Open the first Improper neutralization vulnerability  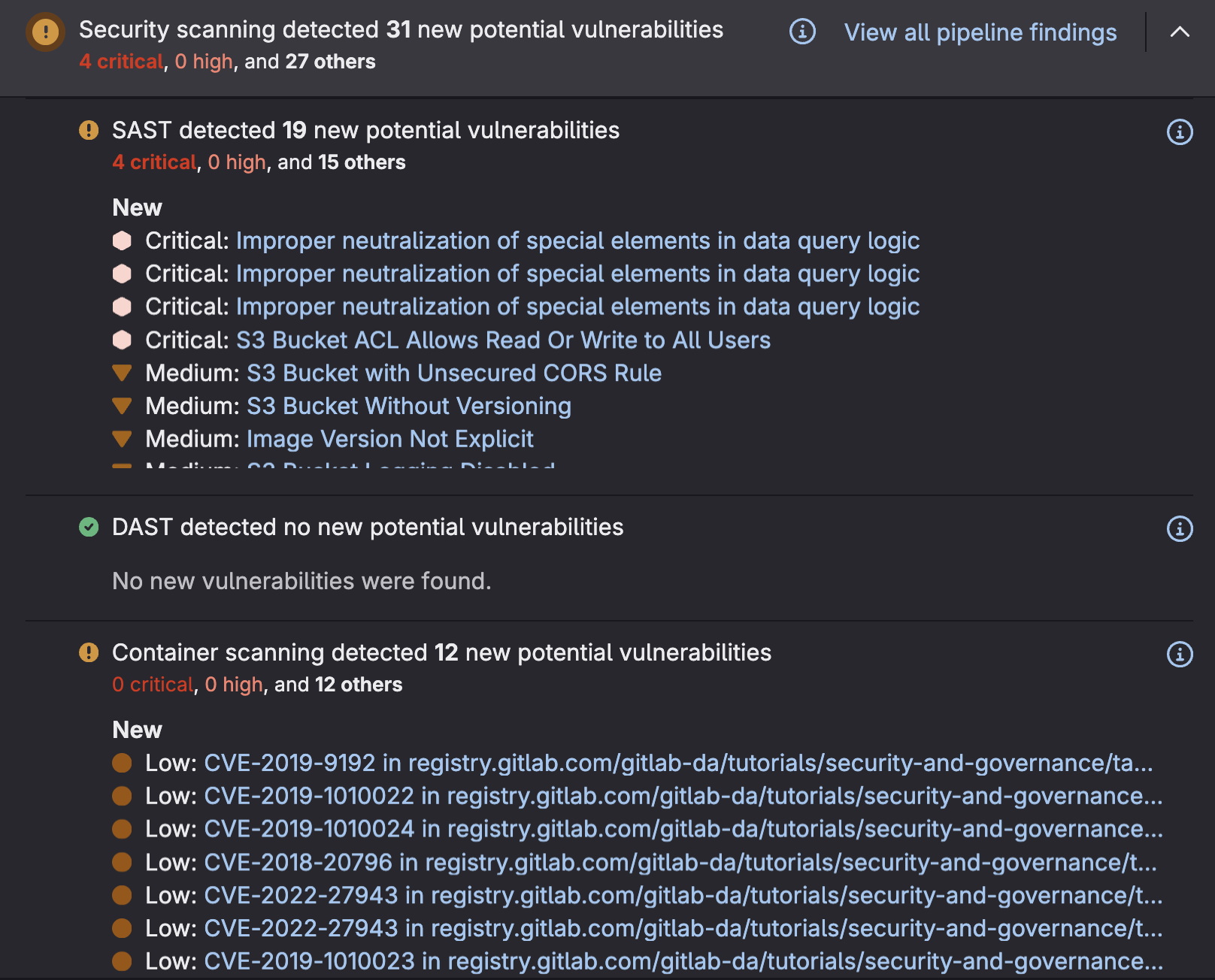tap(577, 240)
